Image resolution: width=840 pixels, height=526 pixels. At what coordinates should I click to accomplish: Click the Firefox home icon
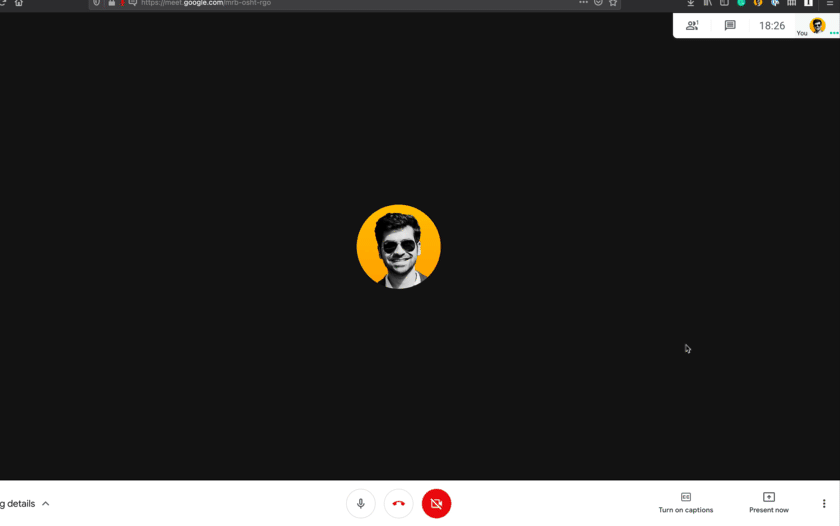pyautogui.click(x=19, y=3)
